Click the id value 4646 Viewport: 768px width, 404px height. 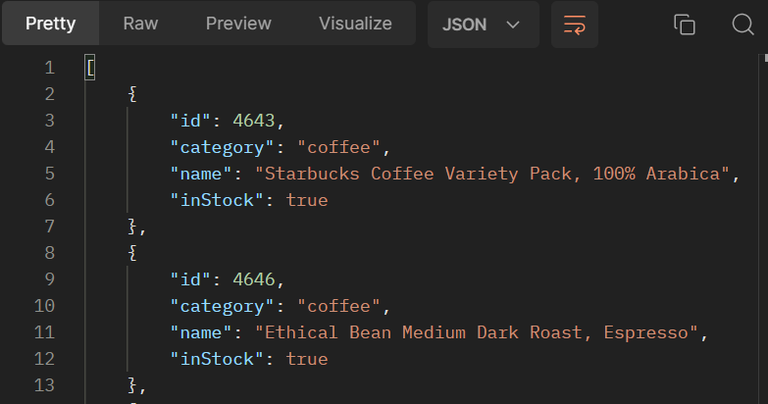click(x=254, y=280)
